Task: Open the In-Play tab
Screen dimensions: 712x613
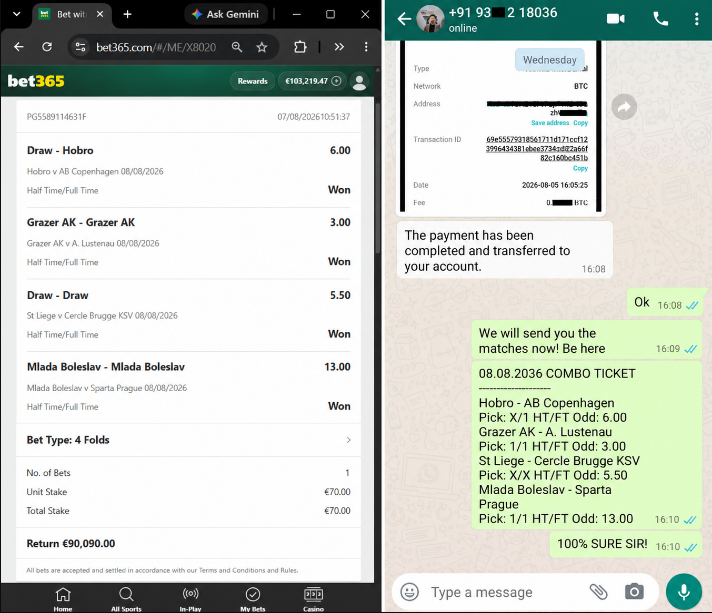Action: tap(190, 599)
